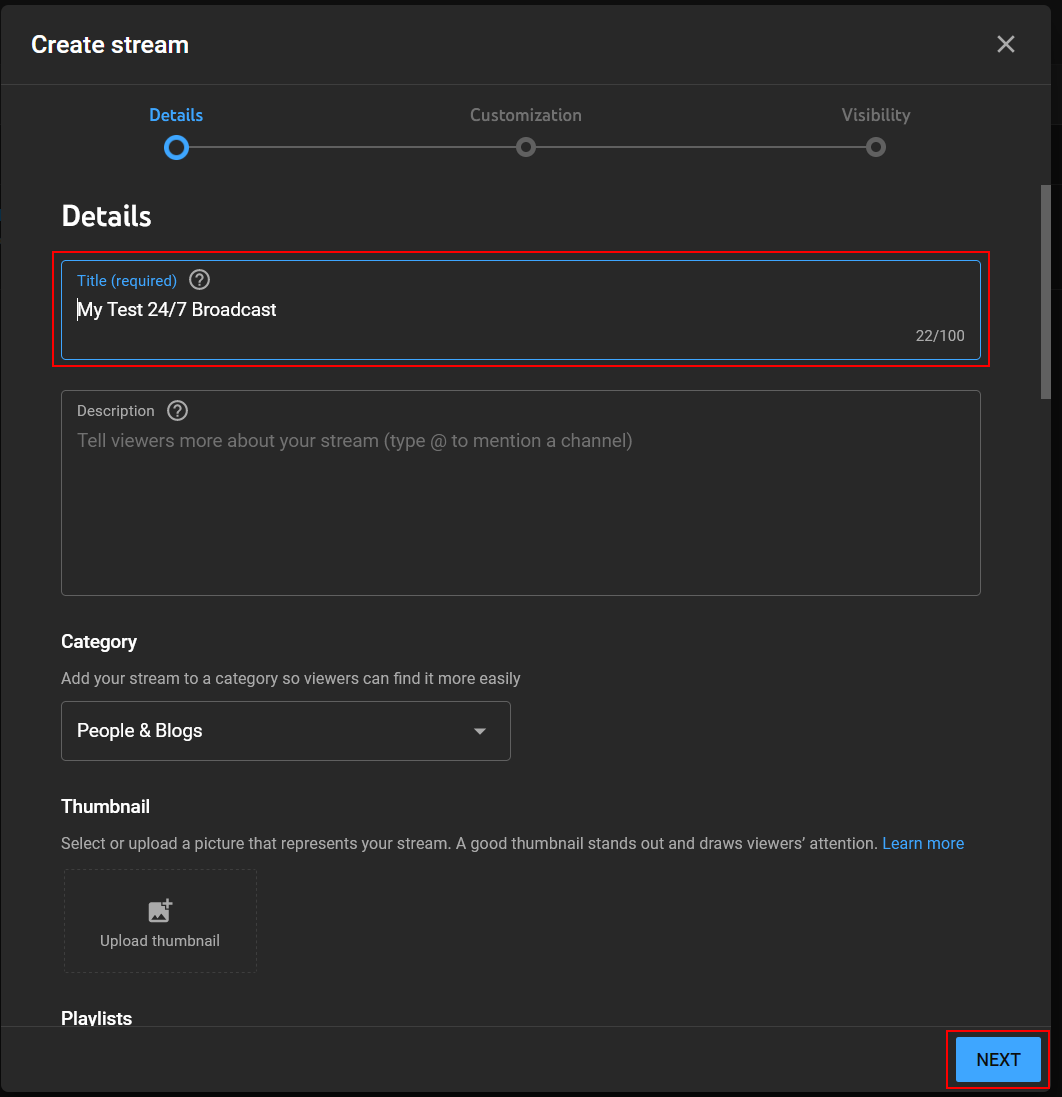
Task: Click the 'Create stream' dialog title
Action: click(x=110, y=45)
